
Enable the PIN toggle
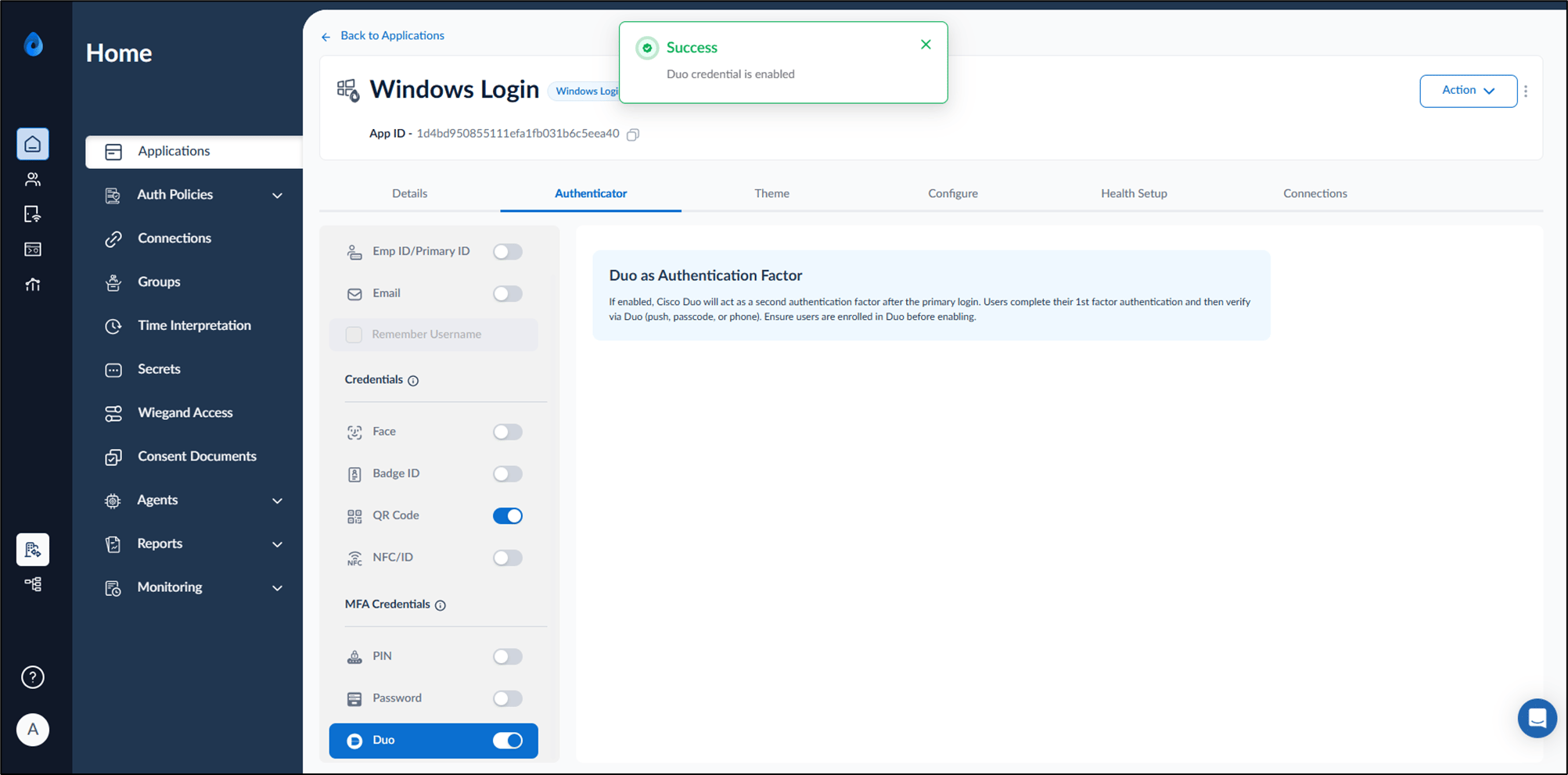tap(508, 657)
